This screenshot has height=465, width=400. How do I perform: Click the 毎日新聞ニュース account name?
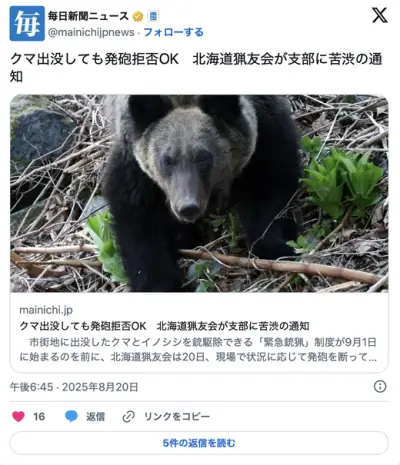click(88, 16)
